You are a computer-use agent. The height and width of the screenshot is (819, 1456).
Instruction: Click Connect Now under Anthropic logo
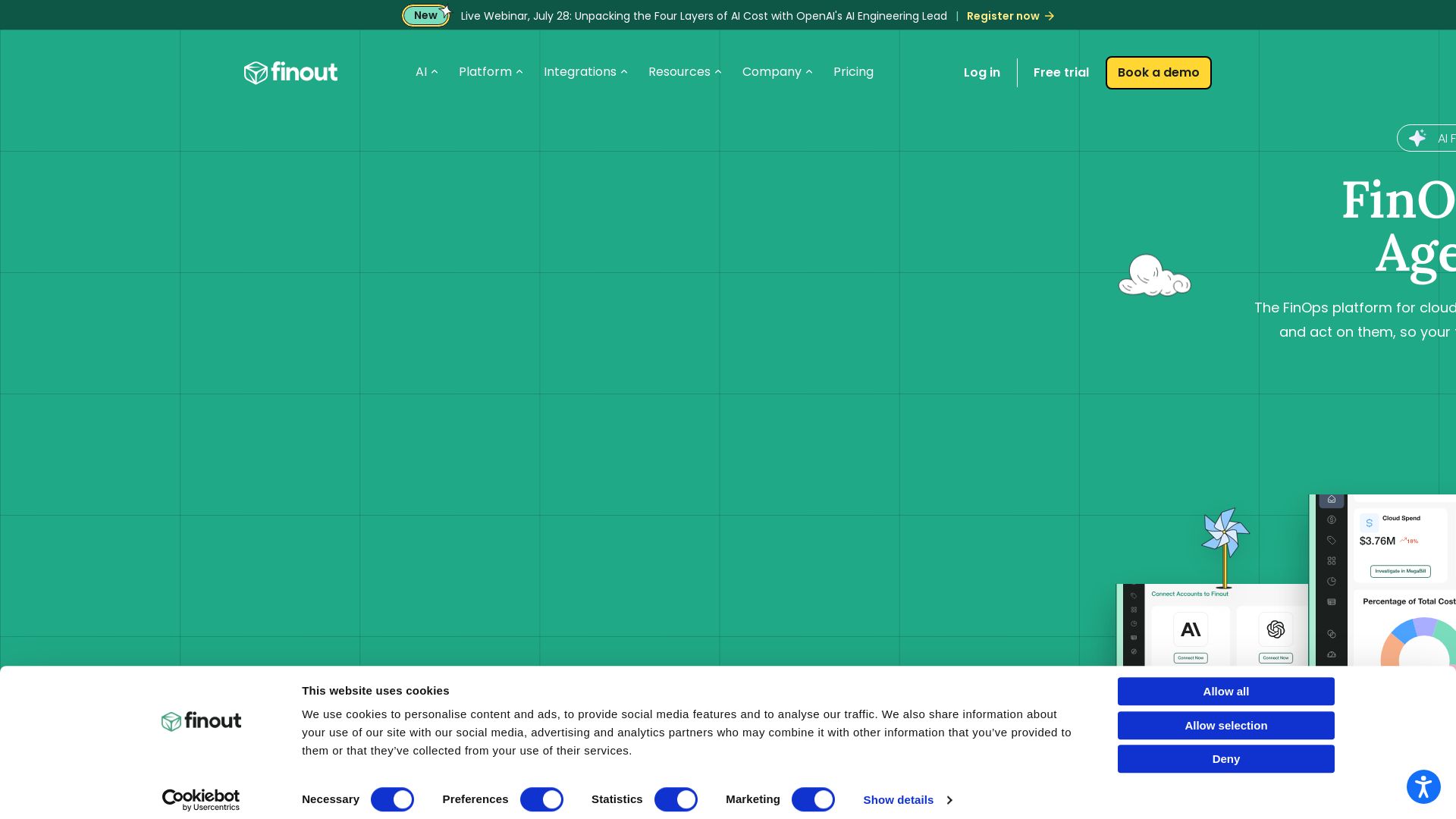(1191, 658)
